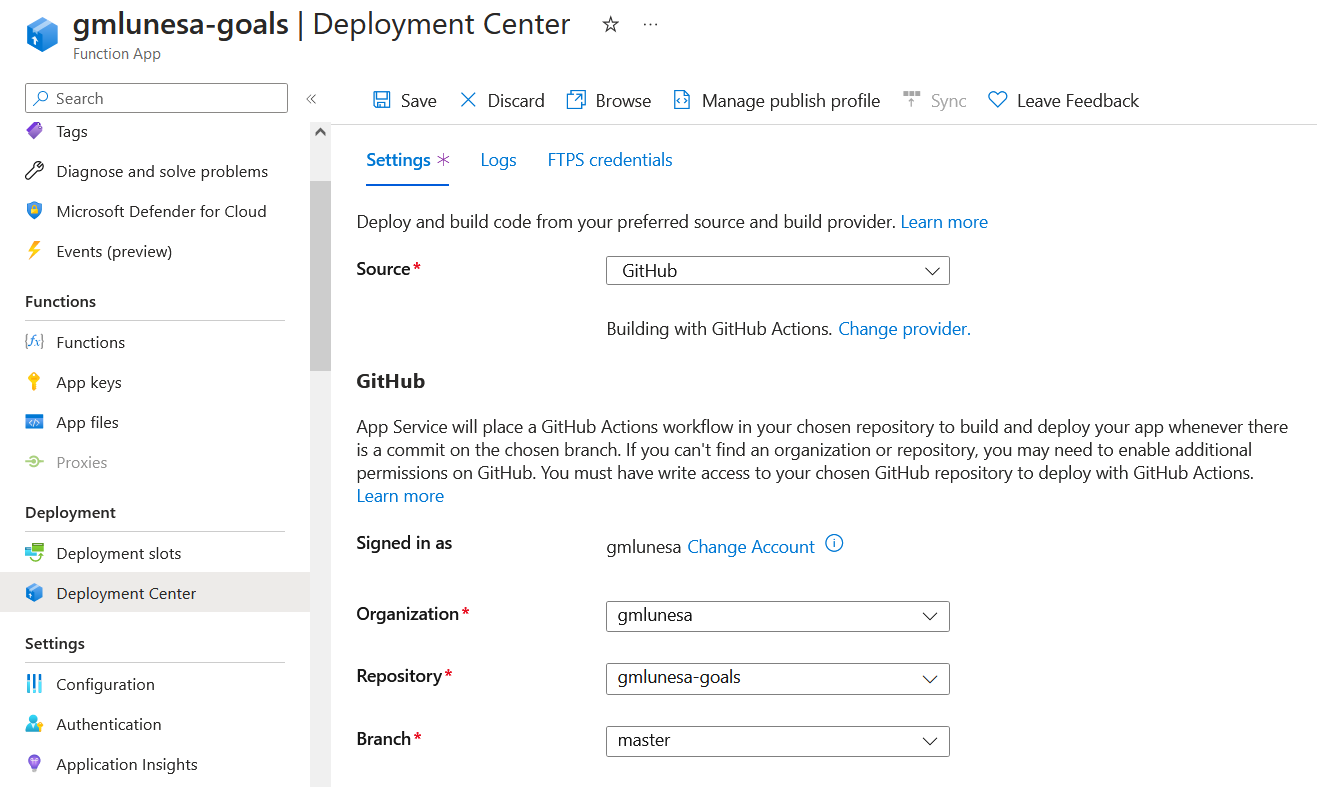Click the 'GitHub' section heading
Viewport: 1317px width, 787px height.
390,381
